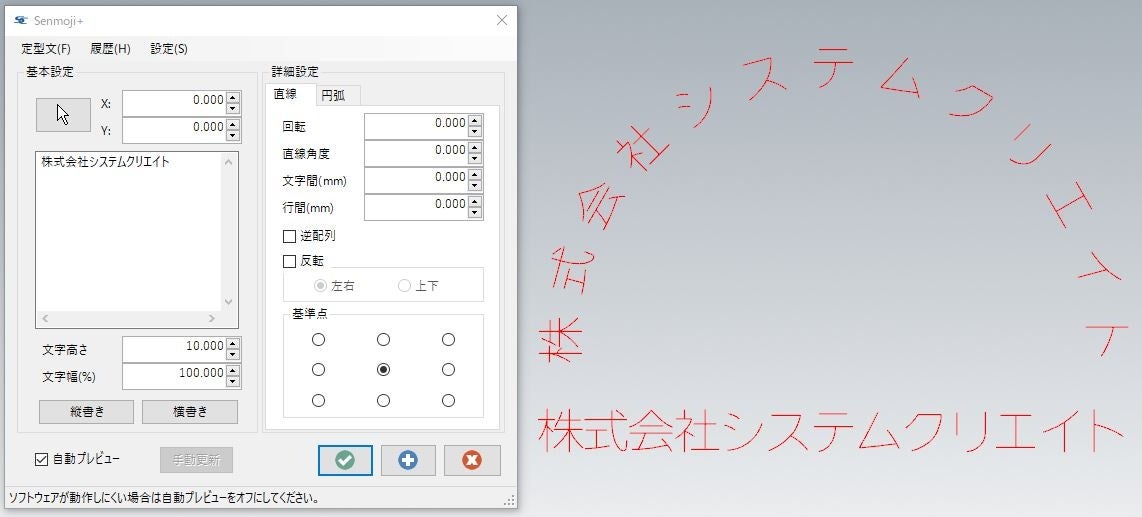Click the pointer pick-position button
Screen dimensions: 1142x517
(63, 114)
